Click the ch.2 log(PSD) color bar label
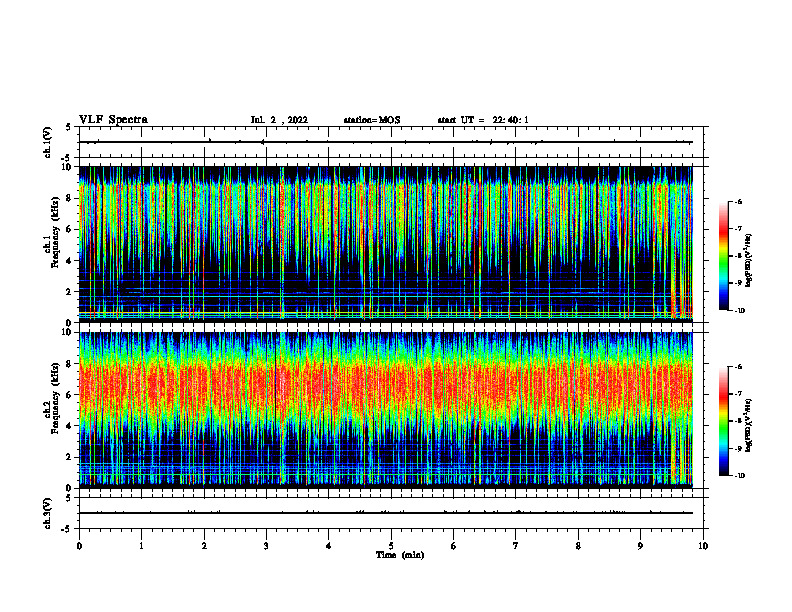The height and width of the screenshot is (612, 792). click(749, 424)
